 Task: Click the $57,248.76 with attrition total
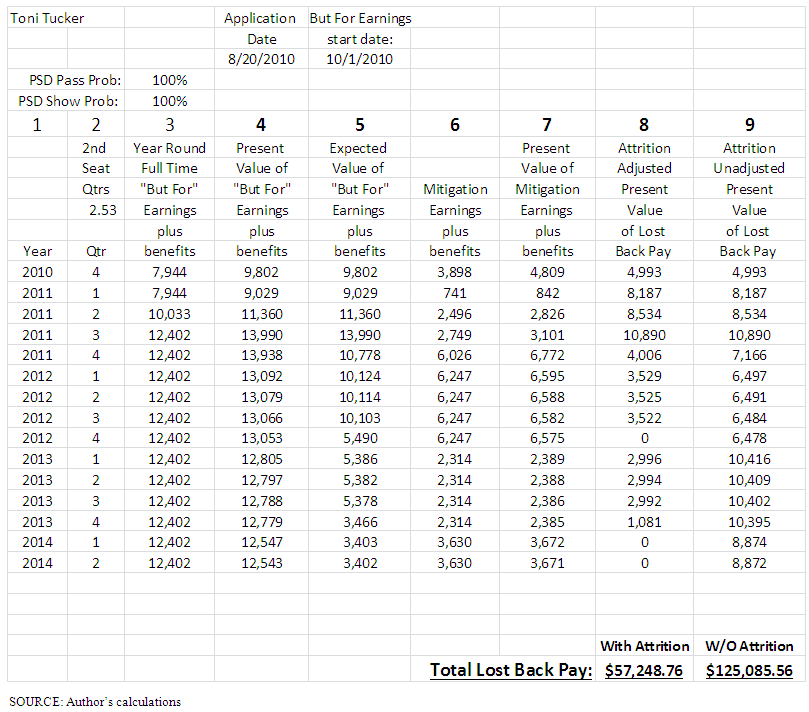point(644,670)
